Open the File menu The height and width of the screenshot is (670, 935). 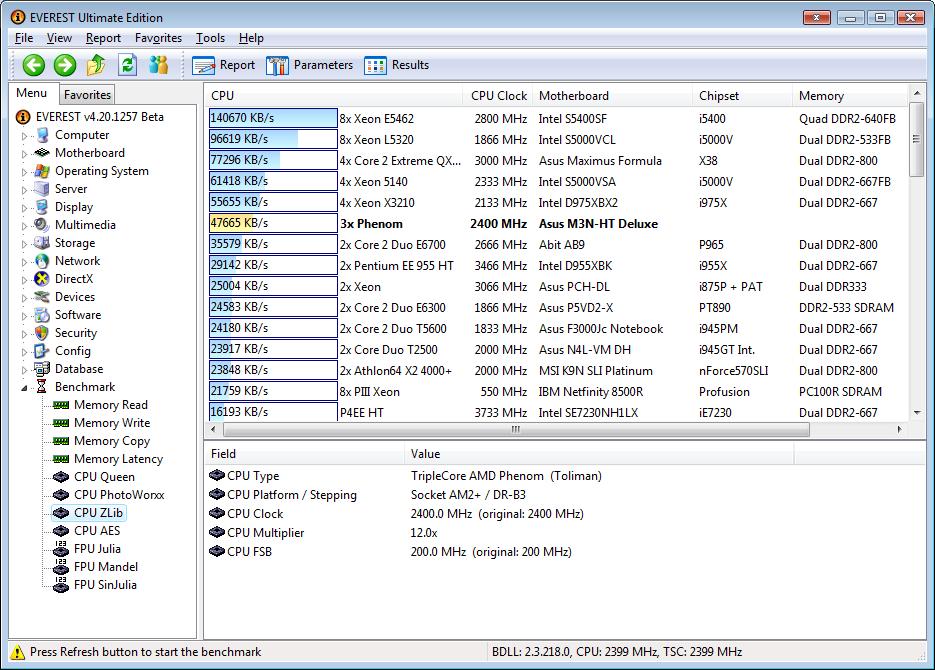click(24, 38)
